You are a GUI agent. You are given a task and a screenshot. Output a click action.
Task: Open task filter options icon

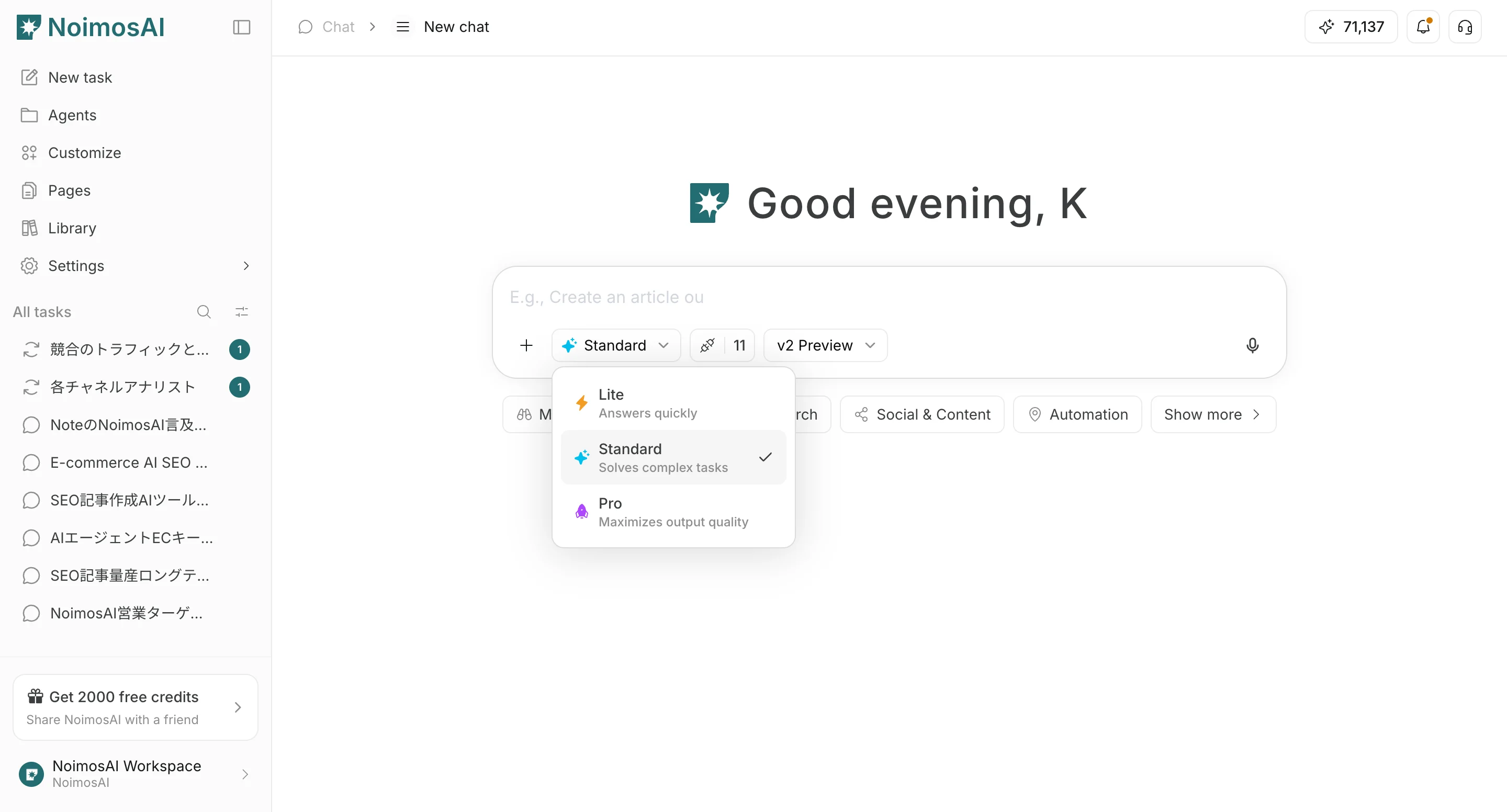tap(242, 312)
